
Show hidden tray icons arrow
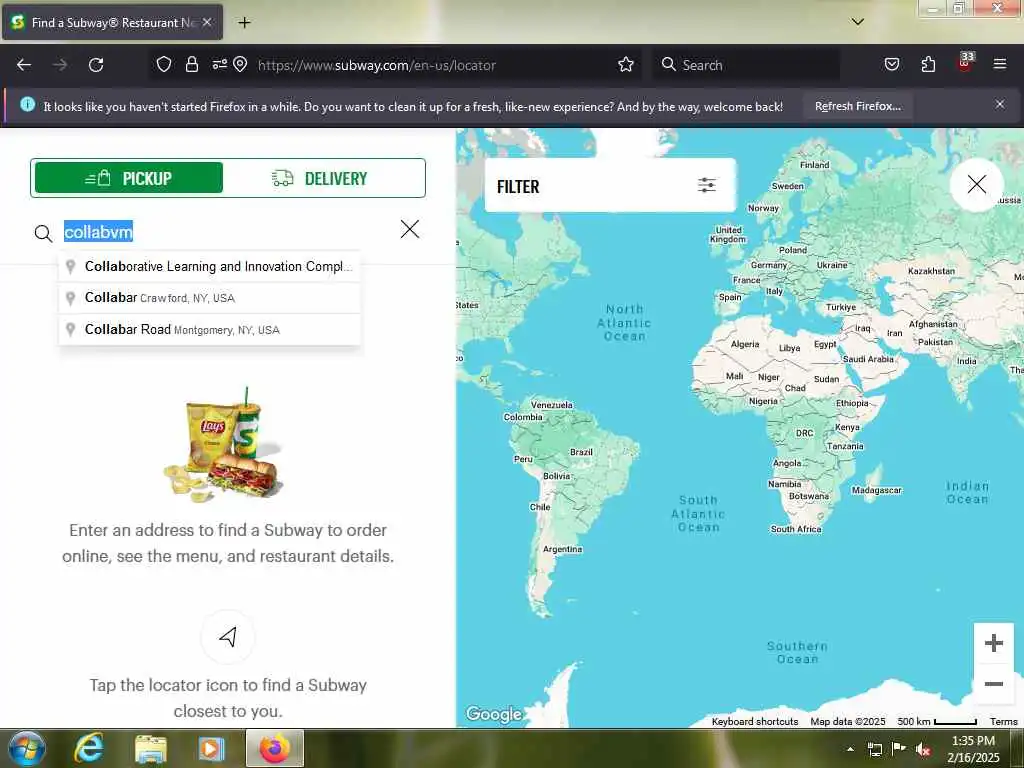click(x=850, y=749)
